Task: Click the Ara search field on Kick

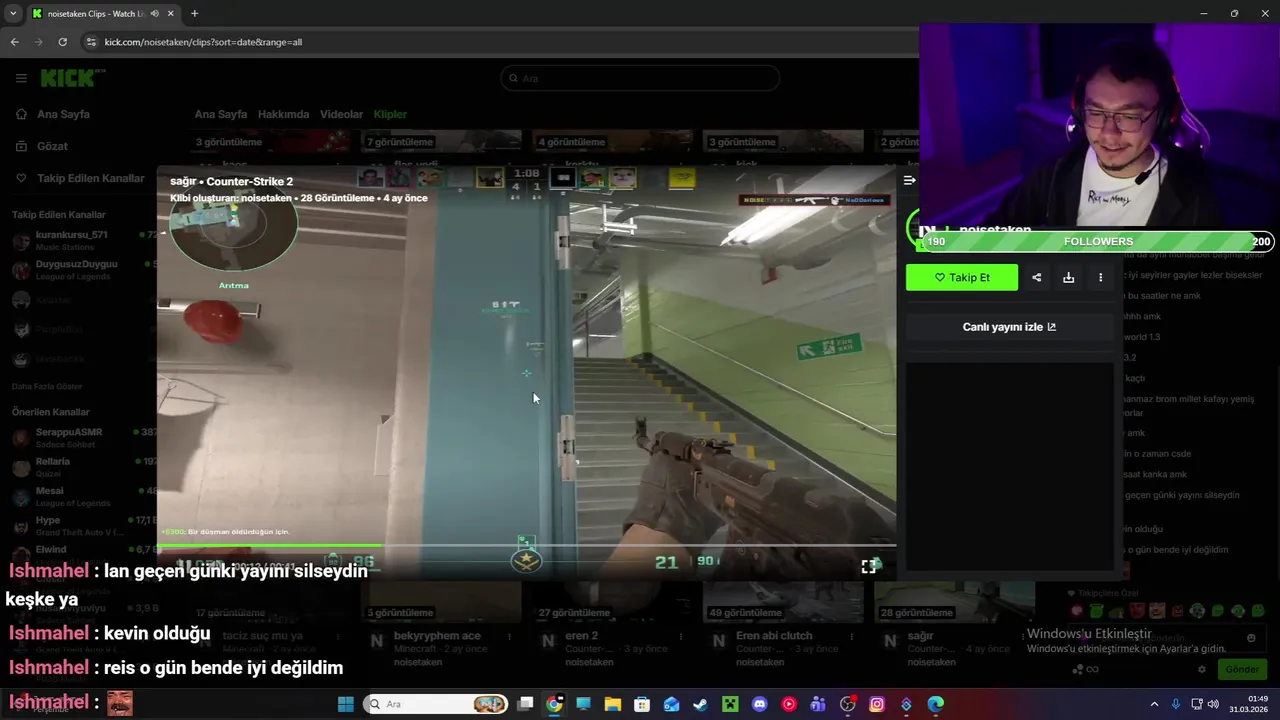Action: (640, 78)
